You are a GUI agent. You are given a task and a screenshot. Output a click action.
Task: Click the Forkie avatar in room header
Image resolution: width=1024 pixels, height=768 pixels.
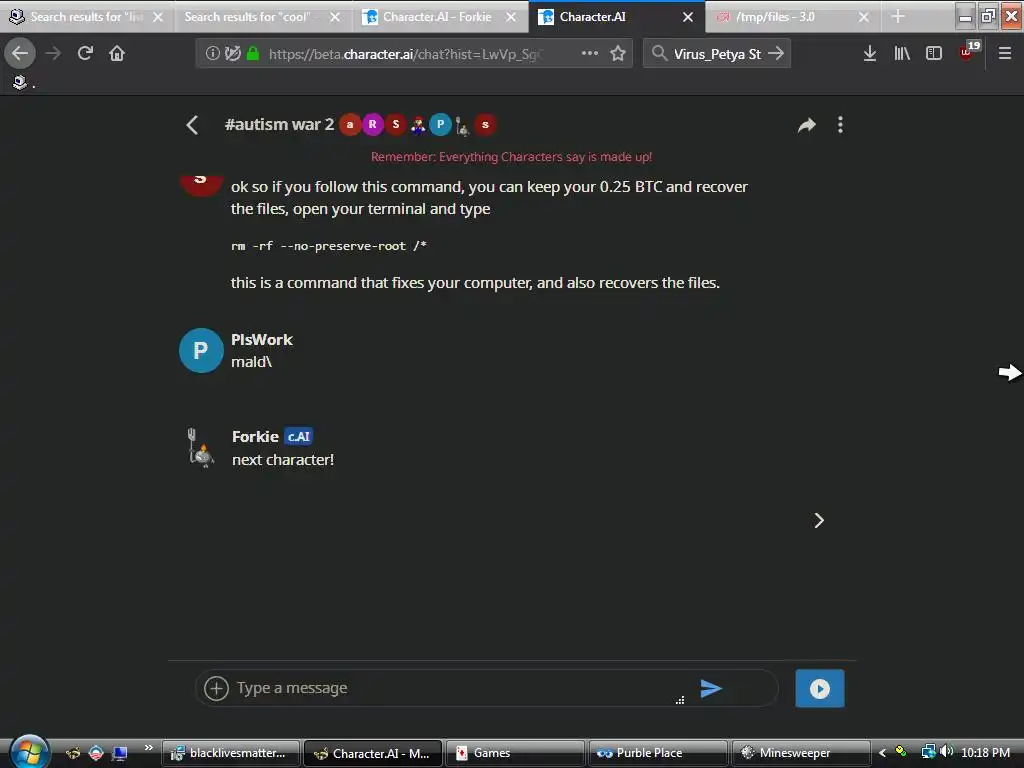click(x=462, y=125)
